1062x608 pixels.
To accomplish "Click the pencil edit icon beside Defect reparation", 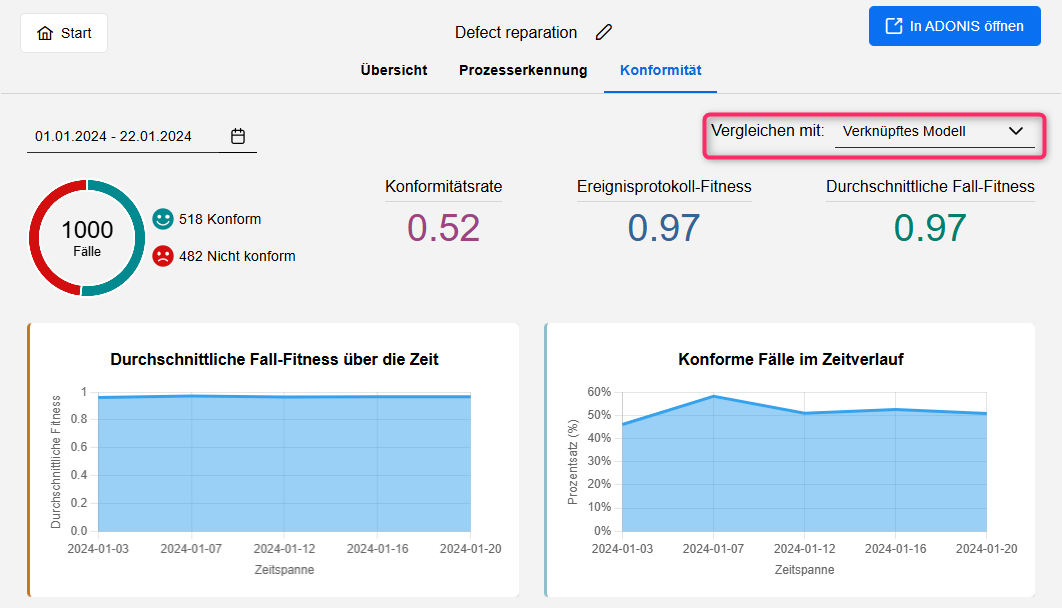I will point(603,32).
